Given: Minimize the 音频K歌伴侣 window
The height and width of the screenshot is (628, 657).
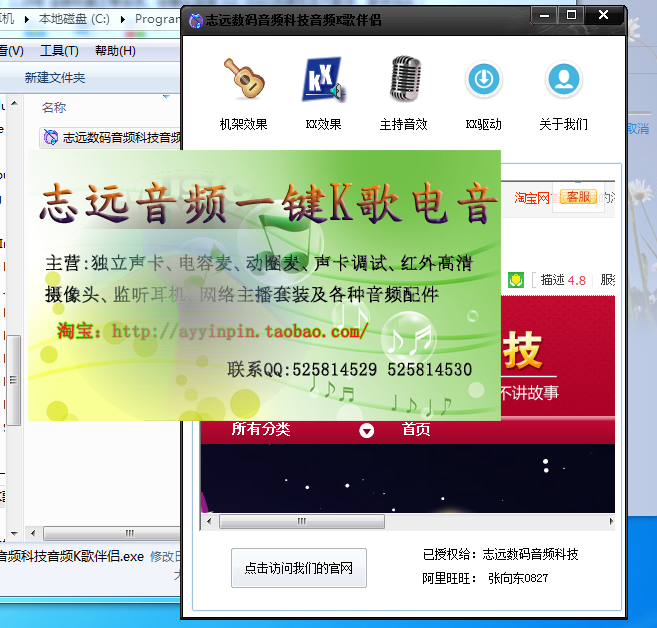Looking at the screenshot, I should click(x=544, y=15).
